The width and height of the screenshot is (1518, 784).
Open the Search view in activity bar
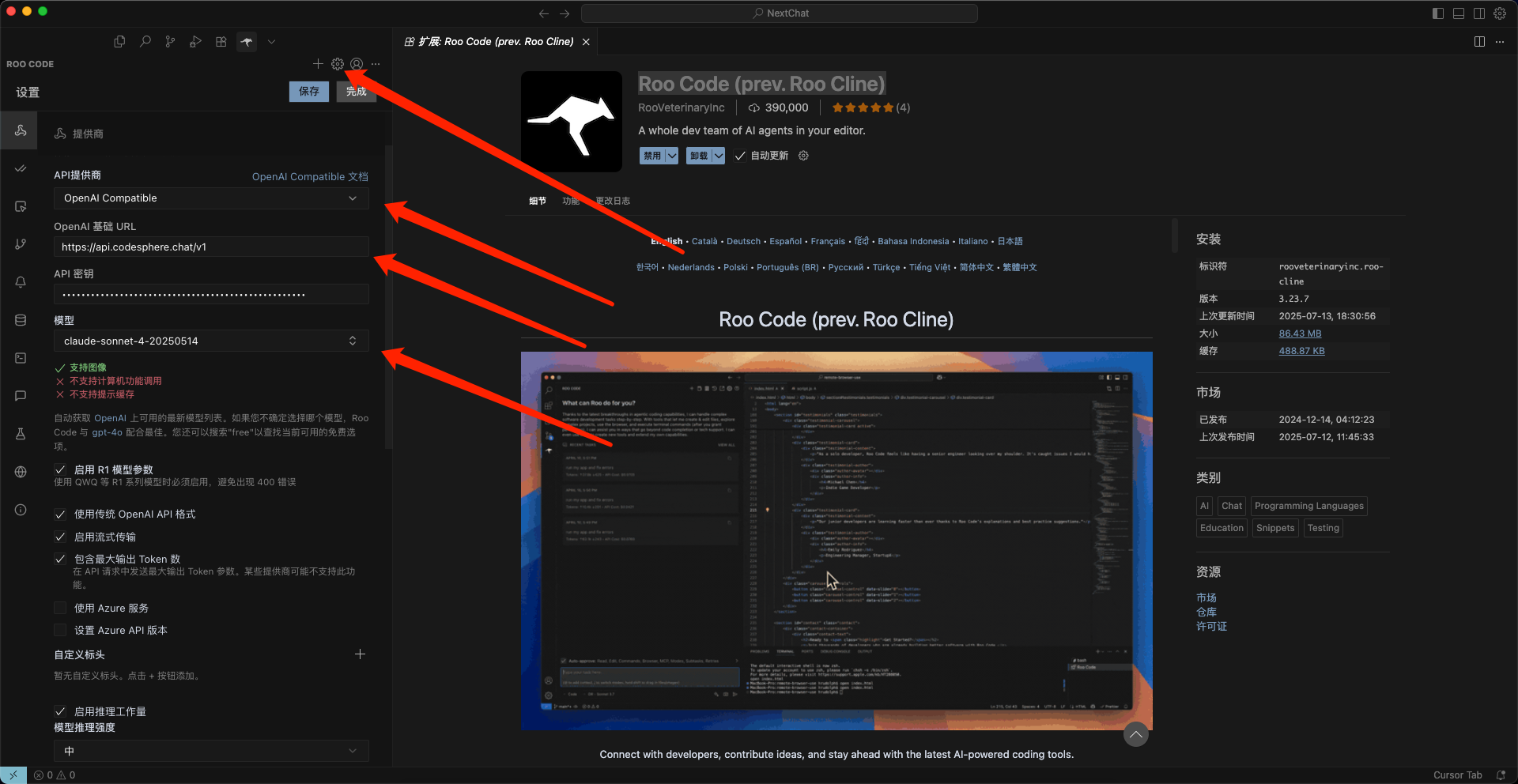(145, 42)
